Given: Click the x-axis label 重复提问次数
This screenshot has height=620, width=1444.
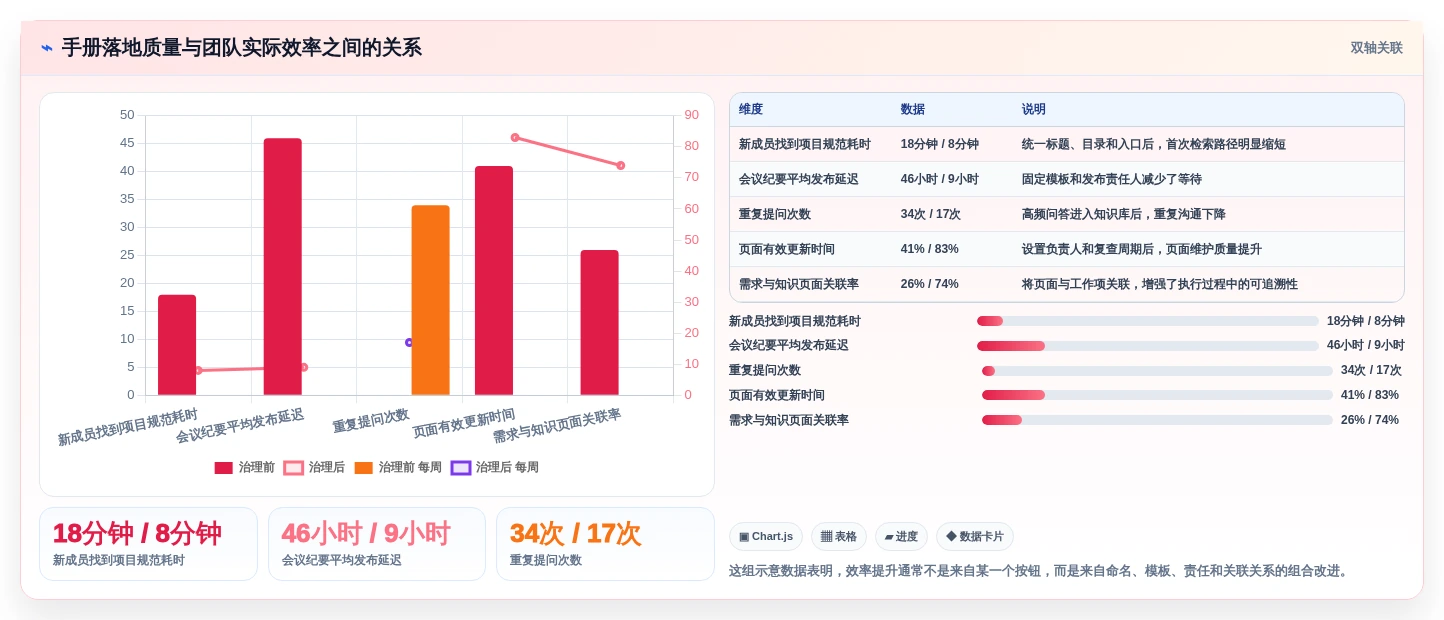Looking at the screenshot, I should tap(371, 421).
